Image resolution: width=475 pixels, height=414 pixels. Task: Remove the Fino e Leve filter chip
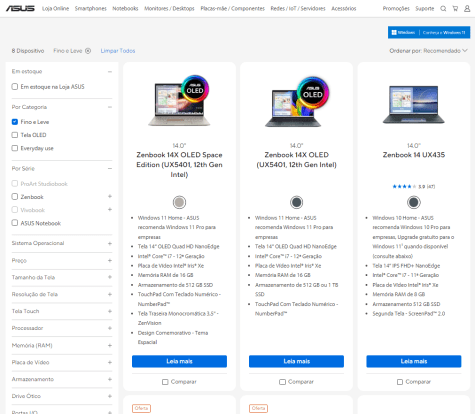click(x=88, y=51)
